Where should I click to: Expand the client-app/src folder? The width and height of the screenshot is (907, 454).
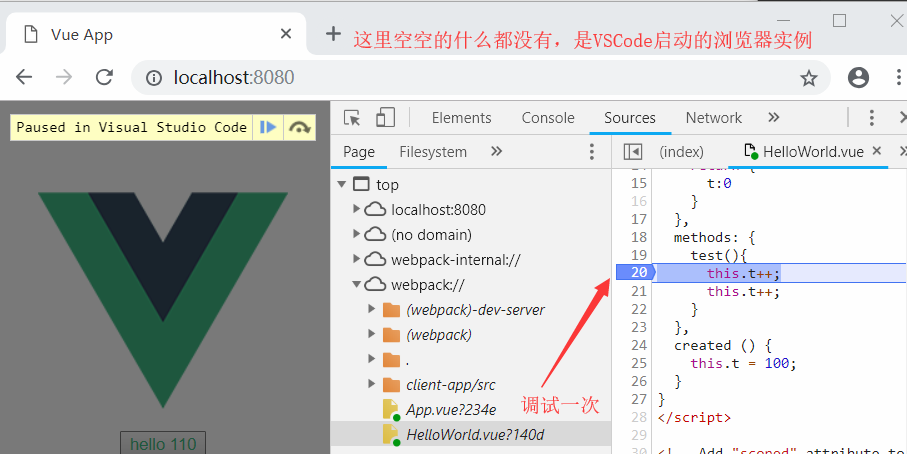tap(372, 384)
